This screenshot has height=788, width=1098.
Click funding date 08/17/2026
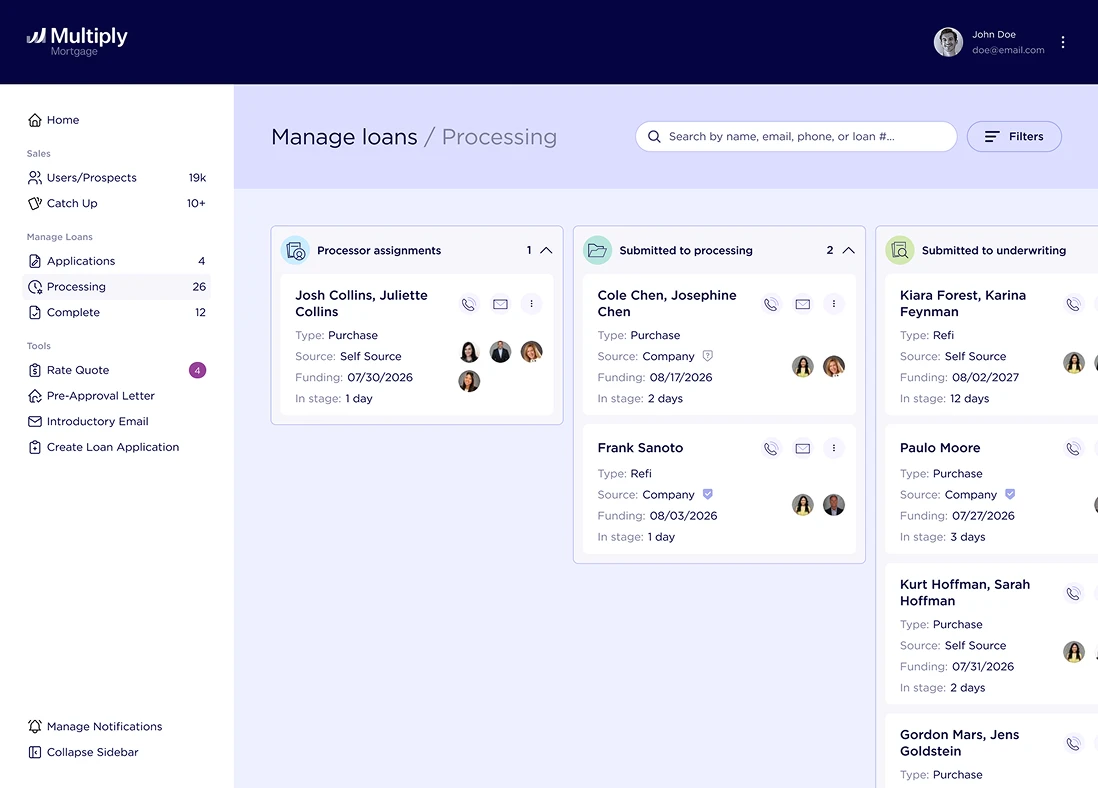[x=681, y=378]
